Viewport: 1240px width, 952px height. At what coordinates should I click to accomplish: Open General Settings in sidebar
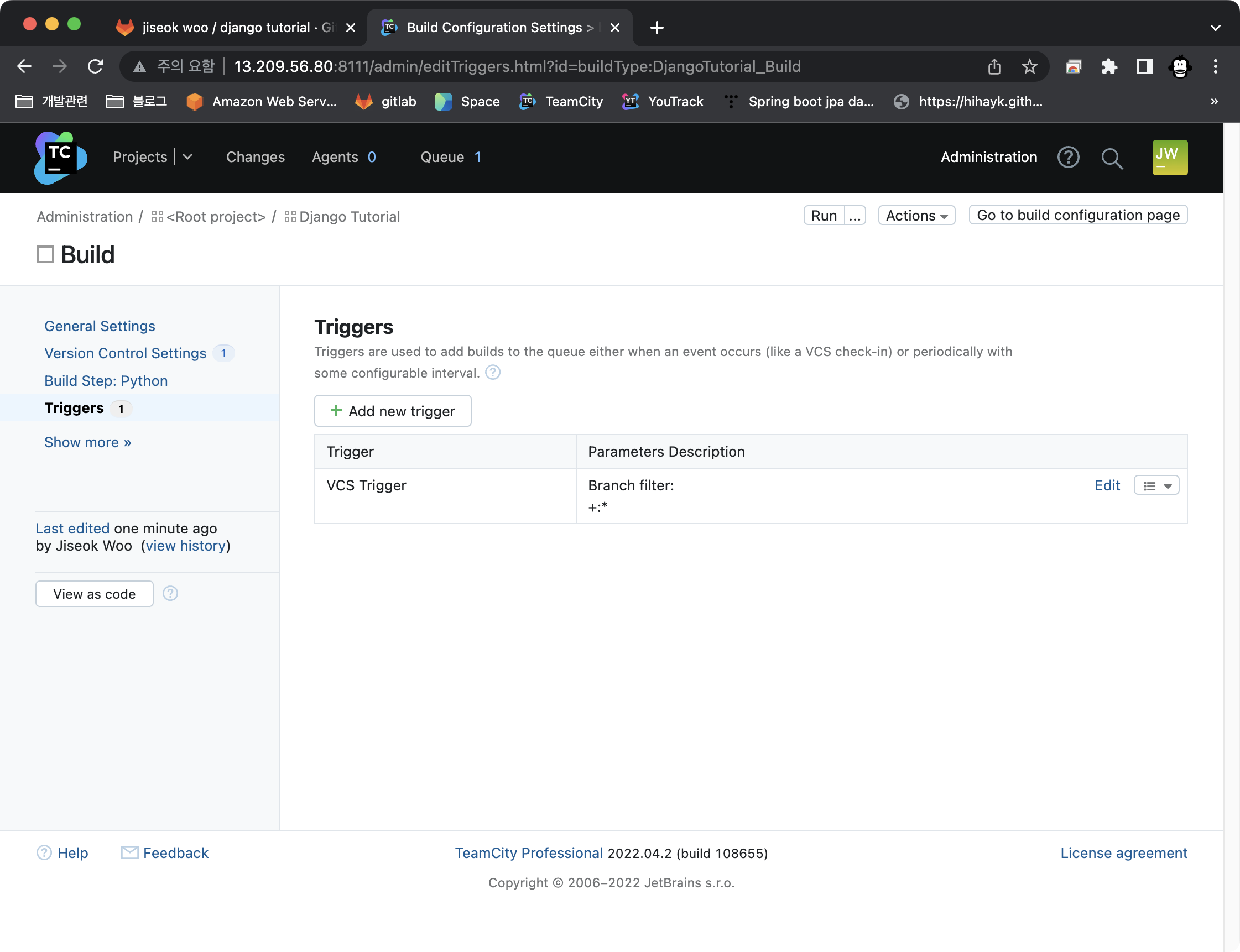(100, 326)
